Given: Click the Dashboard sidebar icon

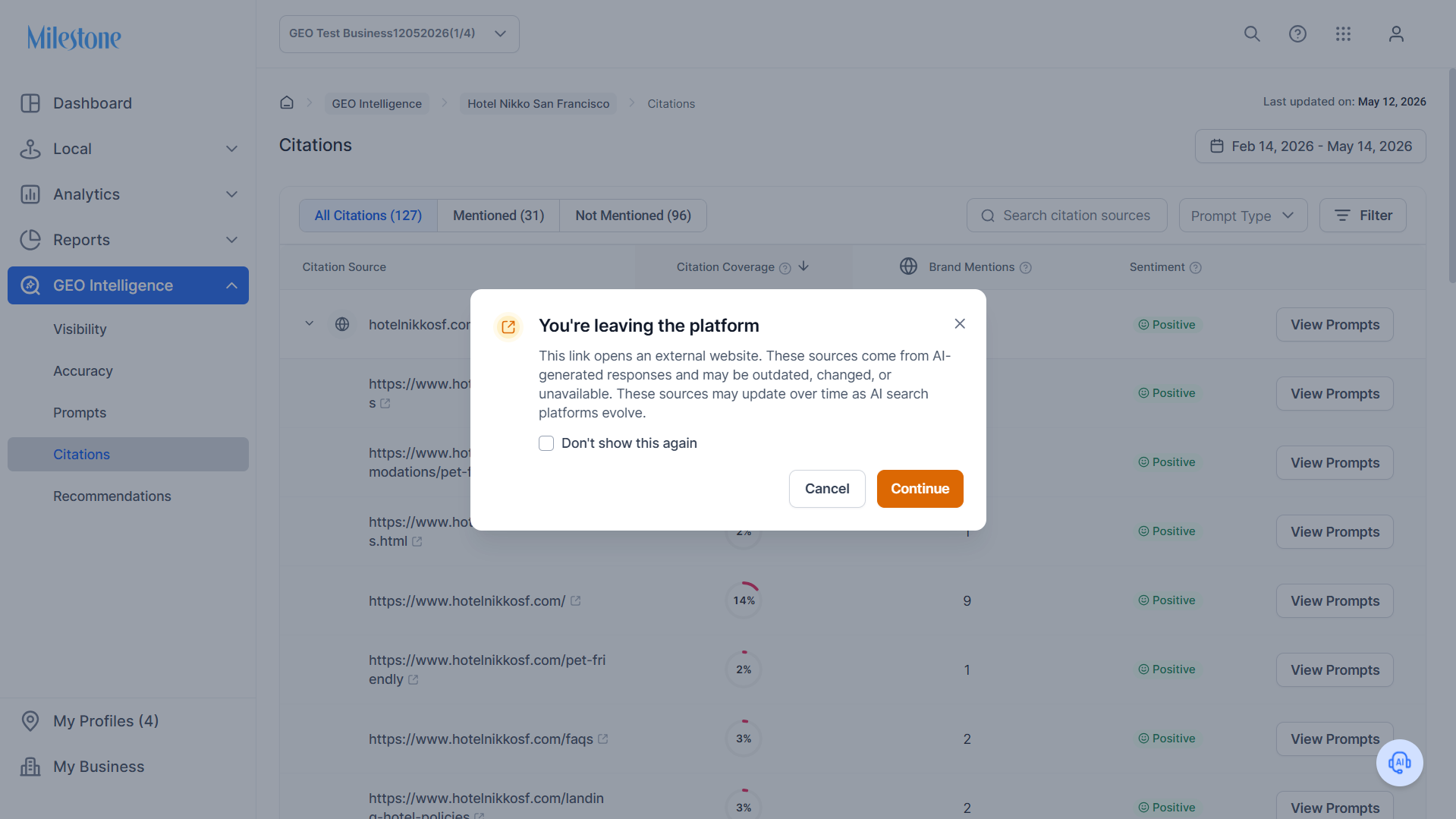Looking at the screenshot, I should click(x=30, y=103).
